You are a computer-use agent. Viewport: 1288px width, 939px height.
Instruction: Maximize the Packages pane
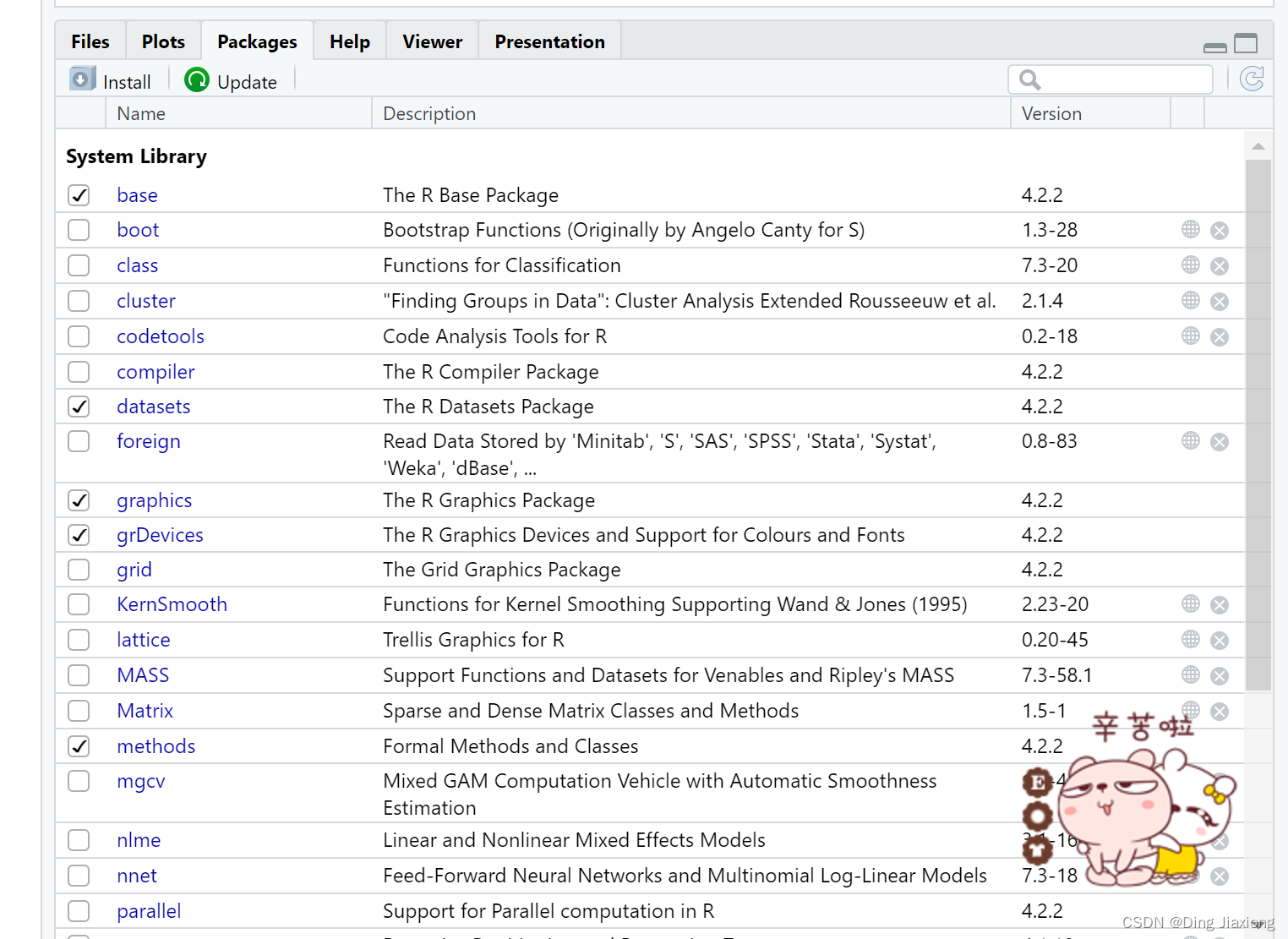pos(1246,43)
